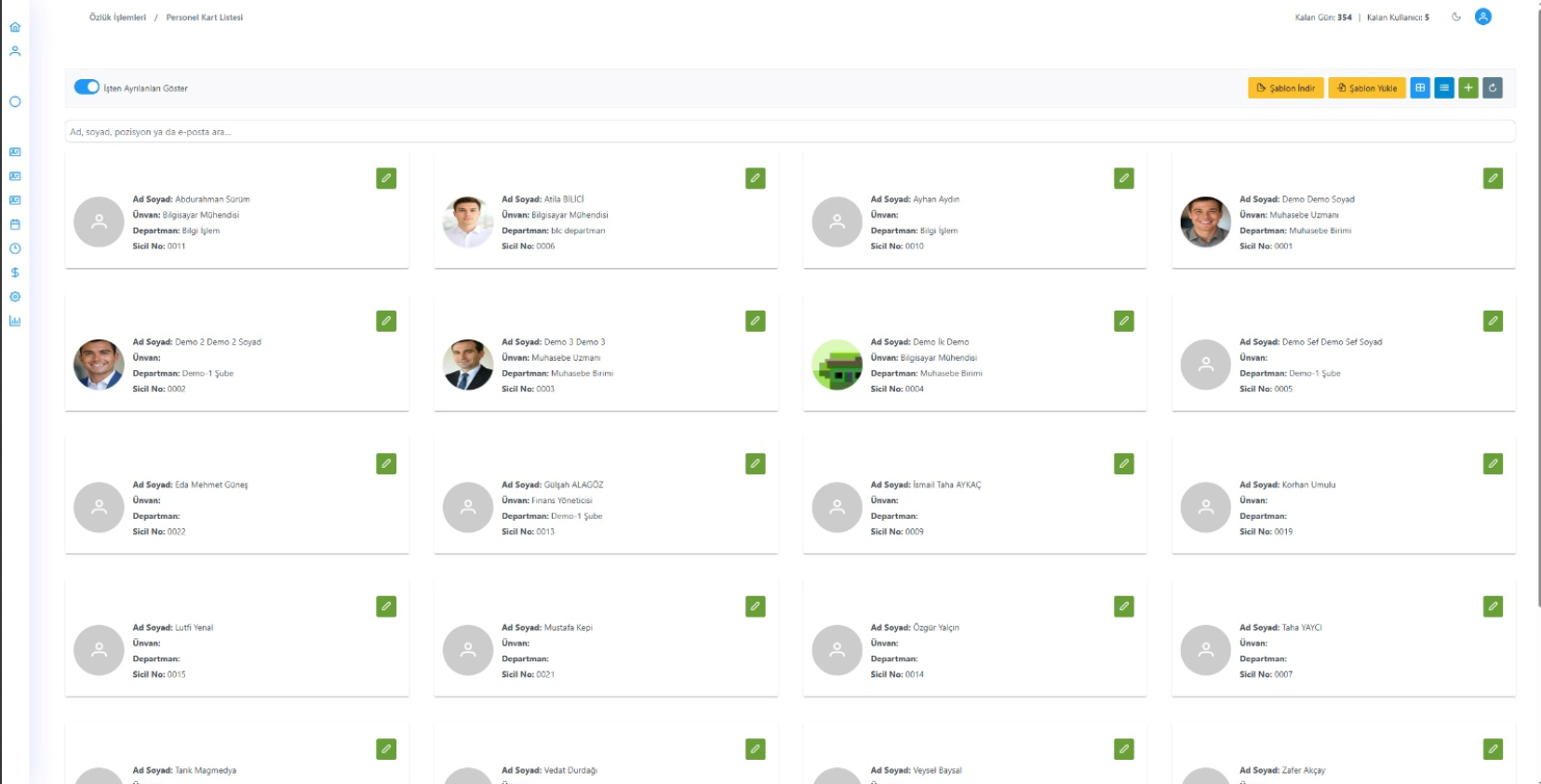Click the Personel Kart Listesi breadcrumb
The width and height of the screenshot is (1541, 784).
coord(204,18)
